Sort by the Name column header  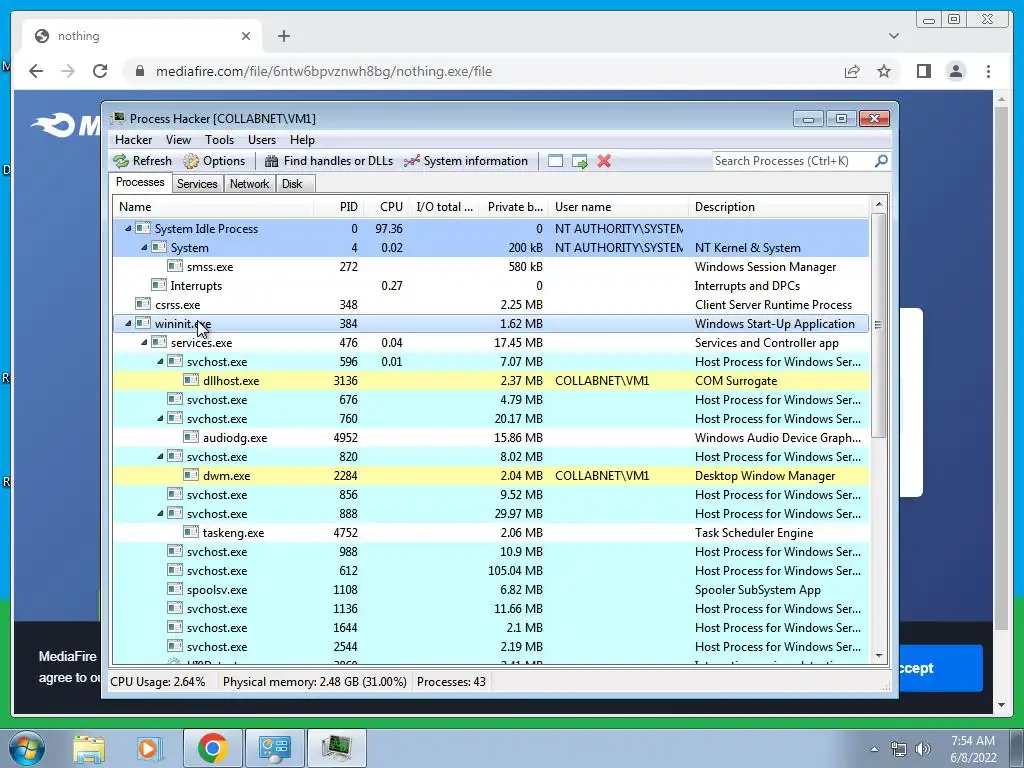coord(213,207)
